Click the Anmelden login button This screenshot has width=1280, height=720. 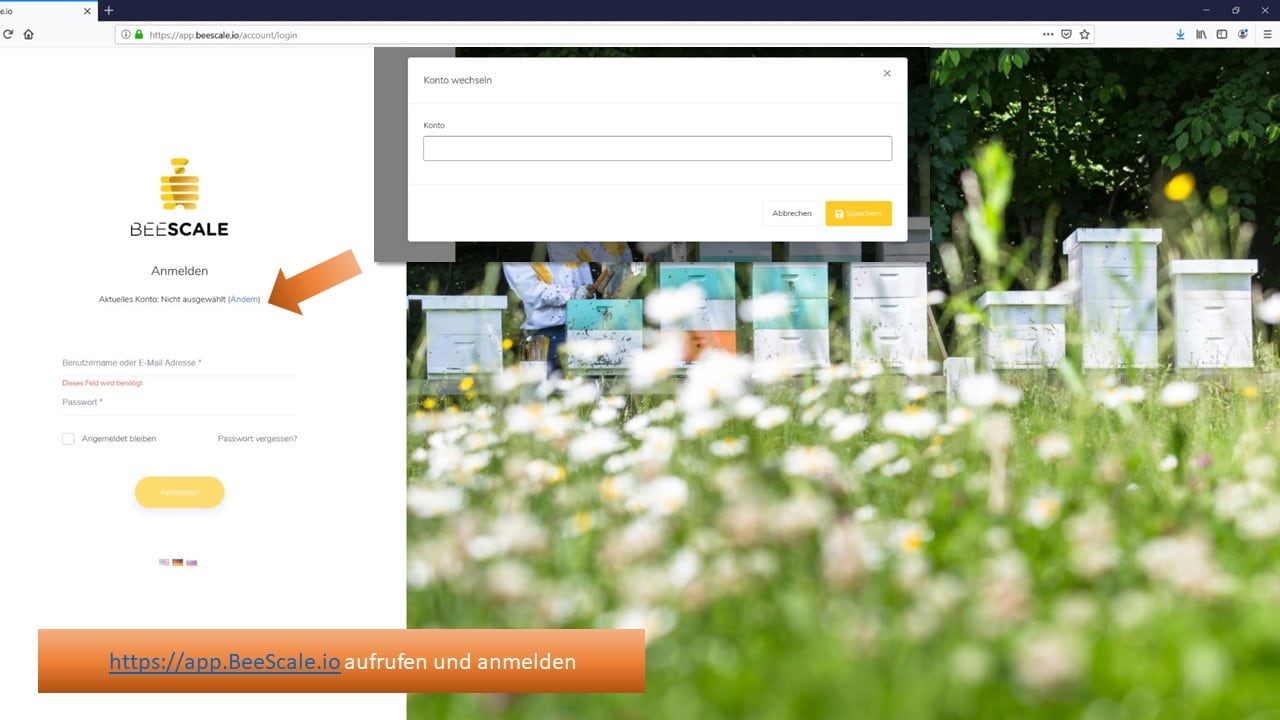[179, 492]
